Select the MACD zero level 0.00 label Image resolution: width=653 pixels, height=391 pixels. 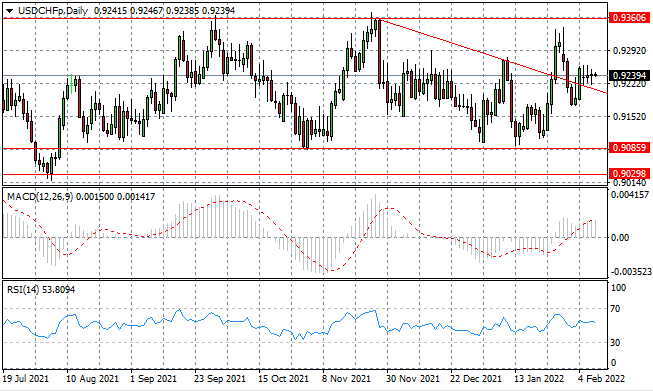coord(620,238)
